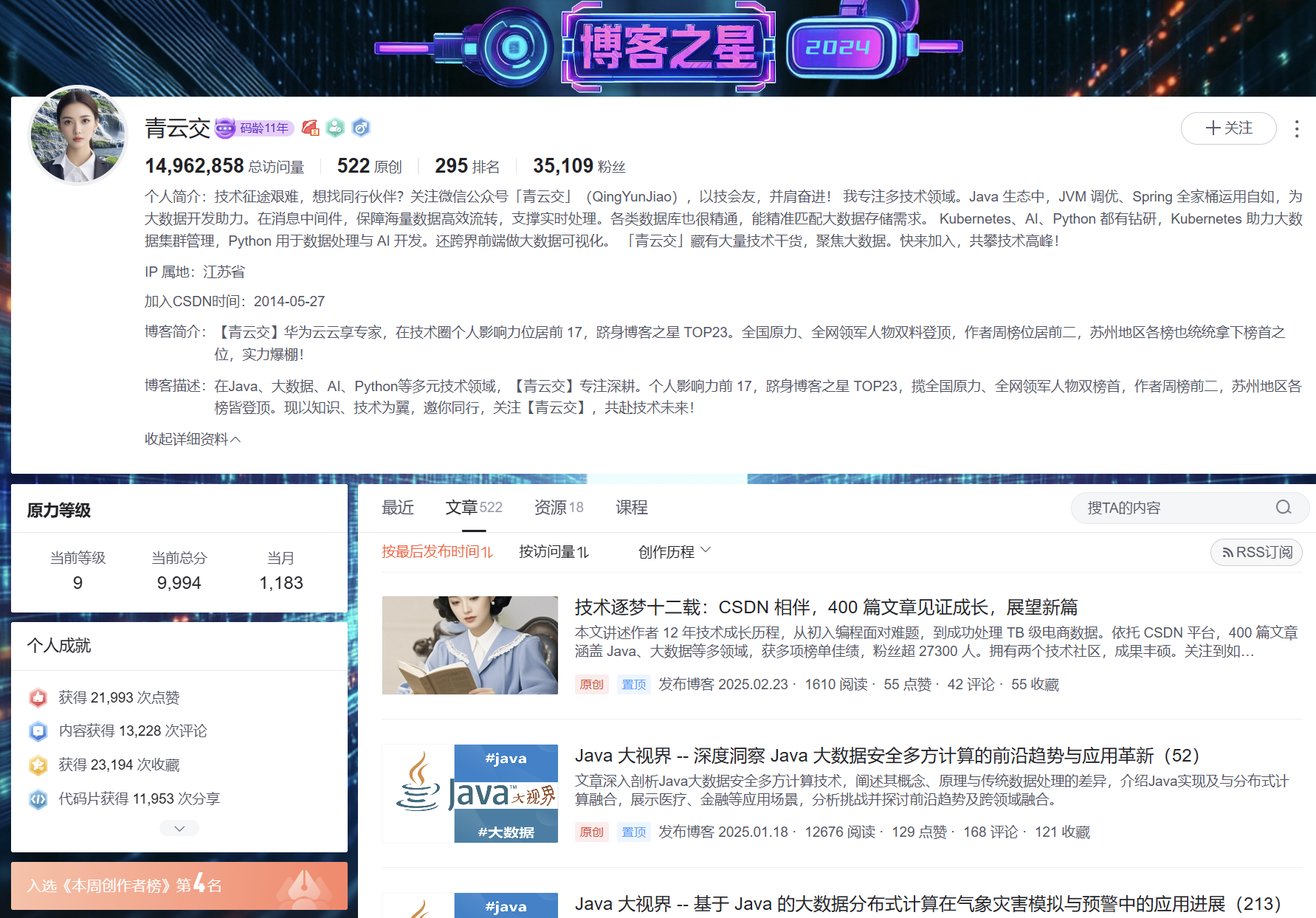Click the 青云交 profile avatar photo
Viewport: 1316px width, 918px height.
pyautogui.click(x=77, y=135)
